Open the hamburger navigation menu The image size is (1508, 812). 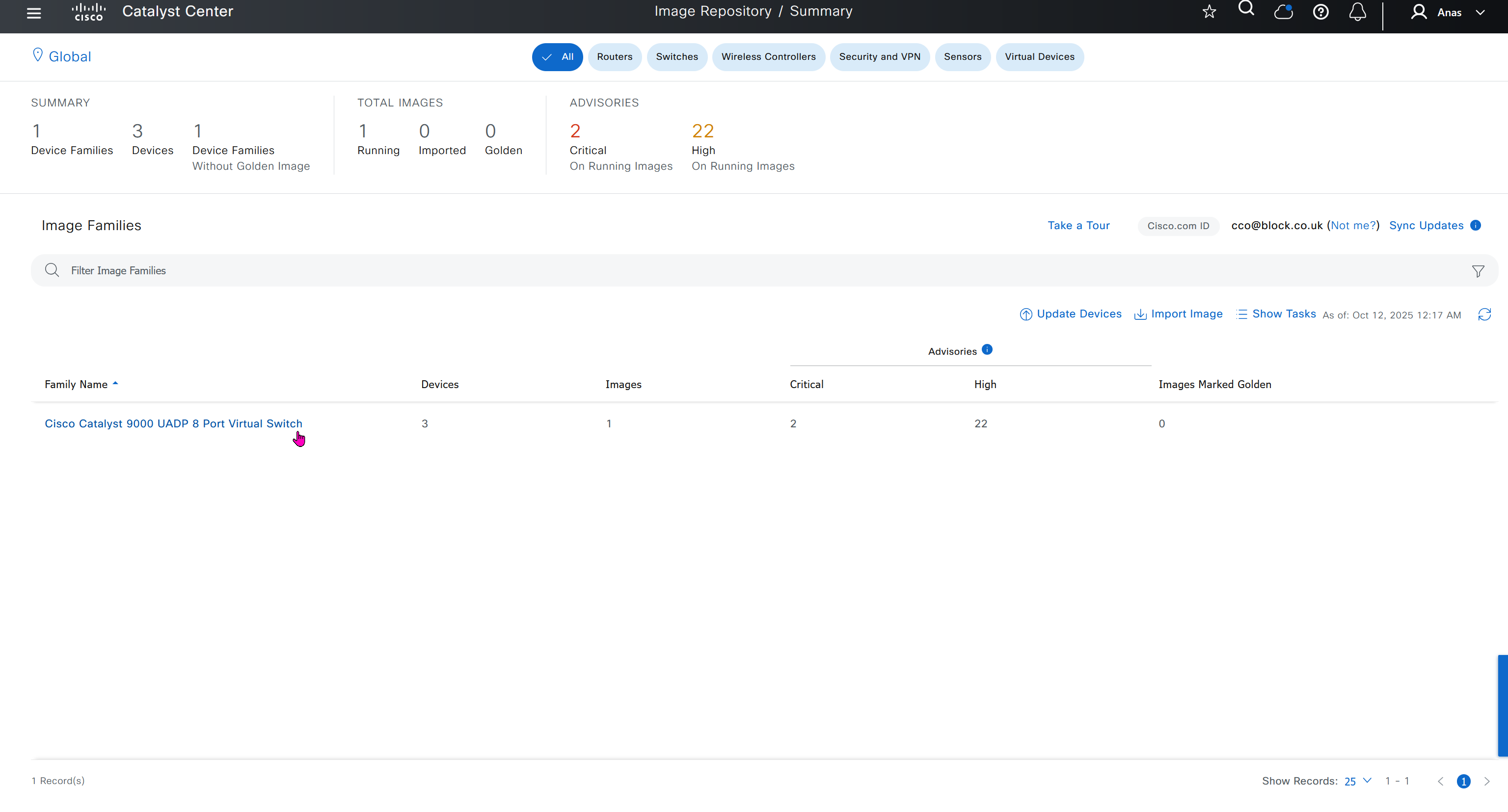point(34,13)
